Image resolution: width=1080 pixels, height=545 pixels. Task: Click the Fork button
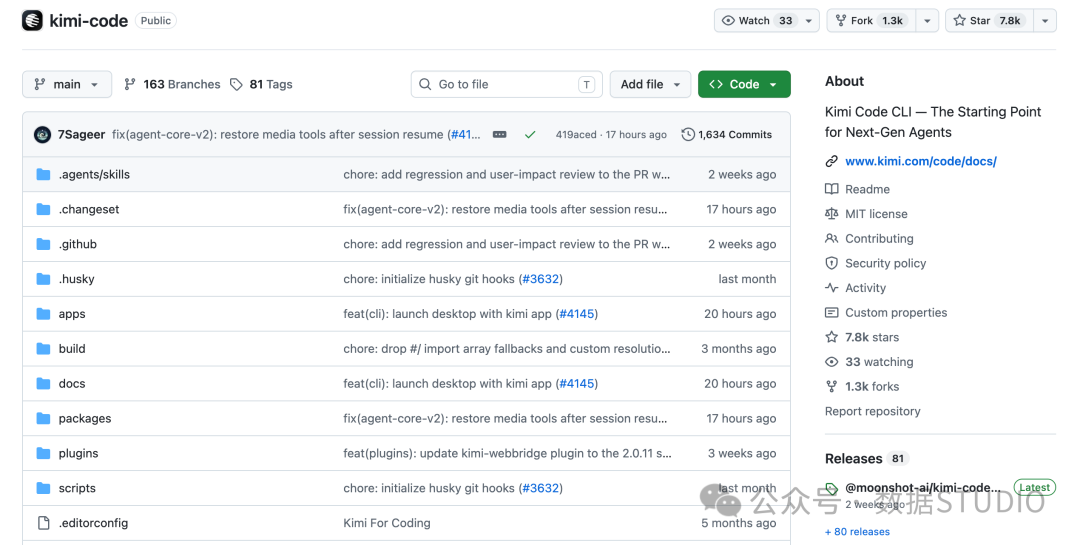pyautogui.click(x=871, y=21)
